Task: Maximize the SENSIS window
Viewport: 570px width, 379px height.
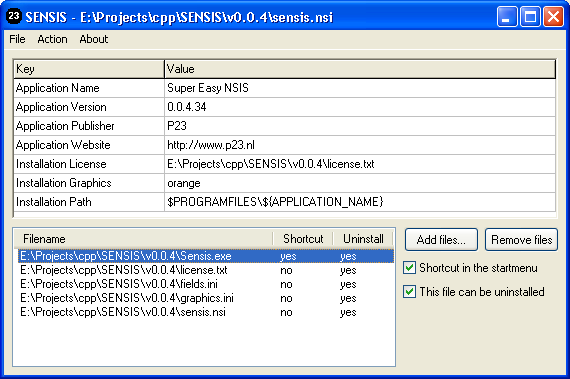Action: (530, 17)
